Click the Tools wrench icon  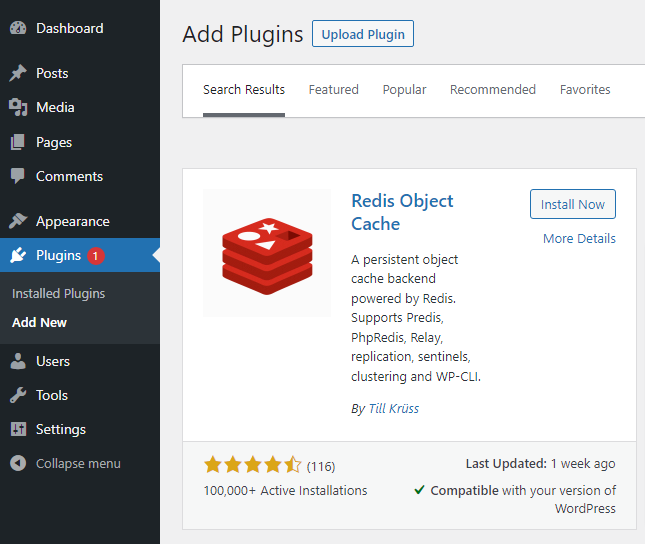click(x=18, y=395)
